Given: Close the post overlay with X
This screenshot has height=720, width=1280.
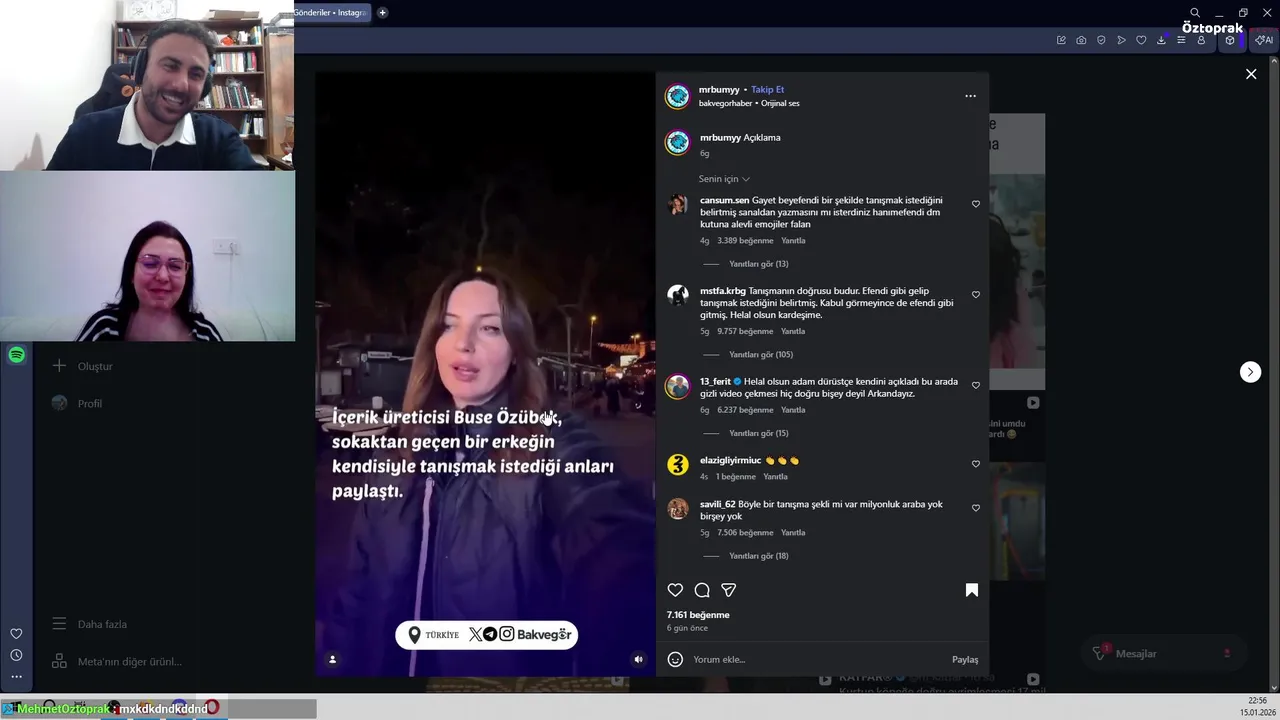Looking at the screenshot, I should point(1251,74).
